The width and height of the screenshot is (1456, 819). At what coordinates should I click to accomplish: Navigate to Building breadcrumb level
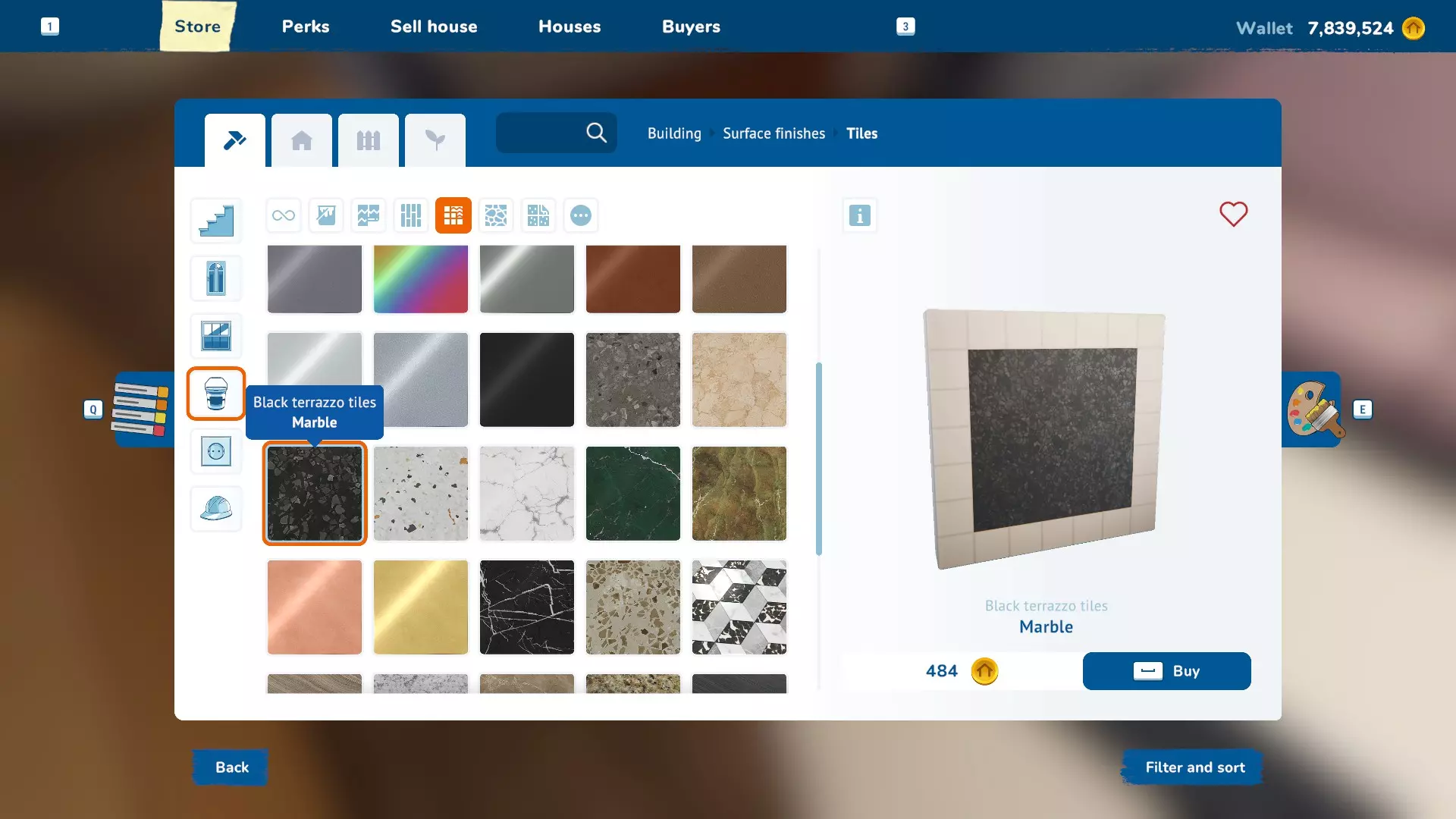[674, 133]
